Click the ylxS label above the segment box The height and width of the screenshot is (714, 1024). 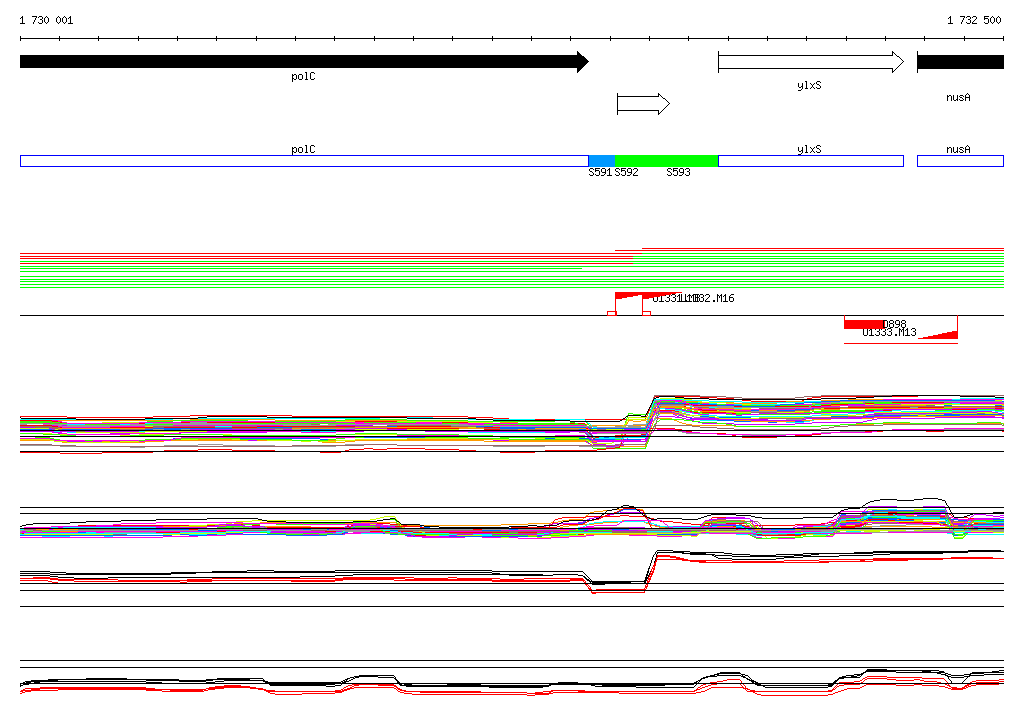[x=809, y=149]
